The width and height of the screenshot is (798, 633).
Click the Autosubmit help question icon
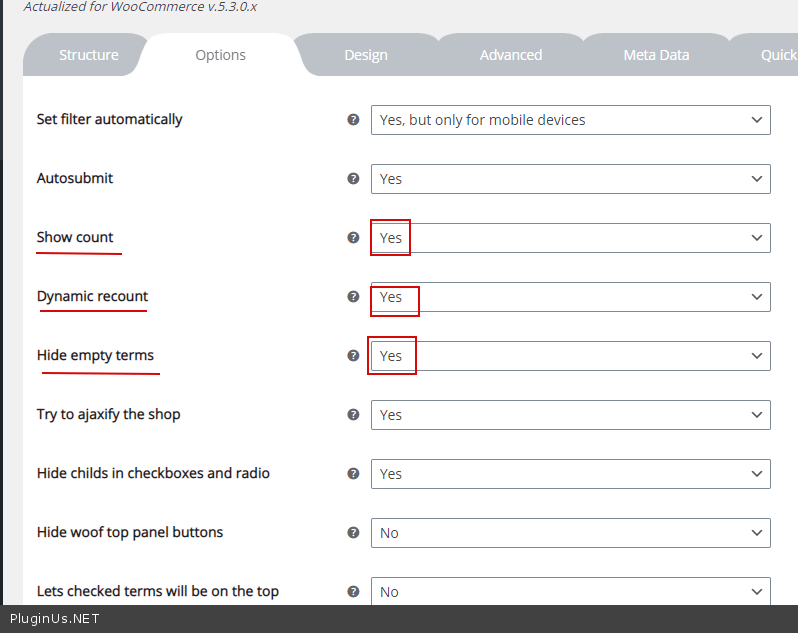pos(353,178)
